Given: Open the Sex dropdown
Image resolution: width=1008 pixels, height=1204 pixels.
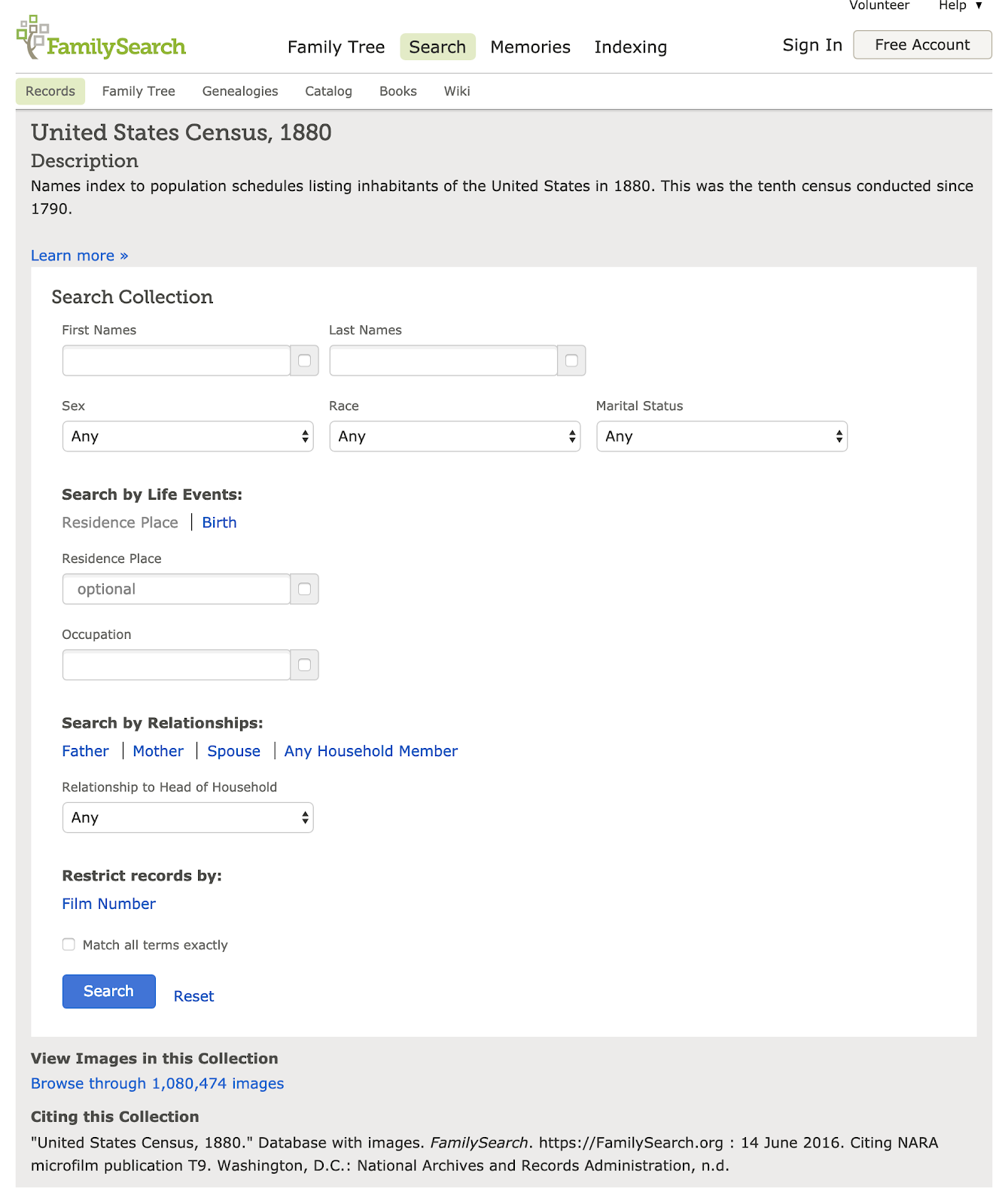Looking at the screenshot, I should pos(187,436).
